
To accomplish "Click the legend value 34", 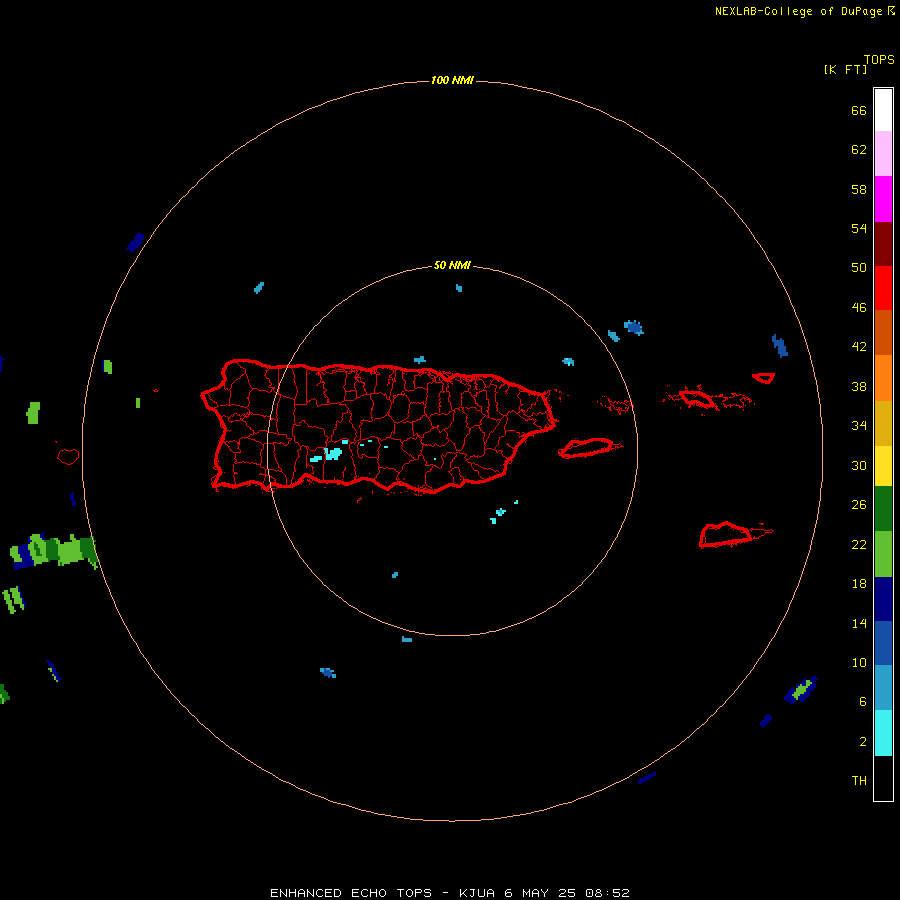I will 859,426.
